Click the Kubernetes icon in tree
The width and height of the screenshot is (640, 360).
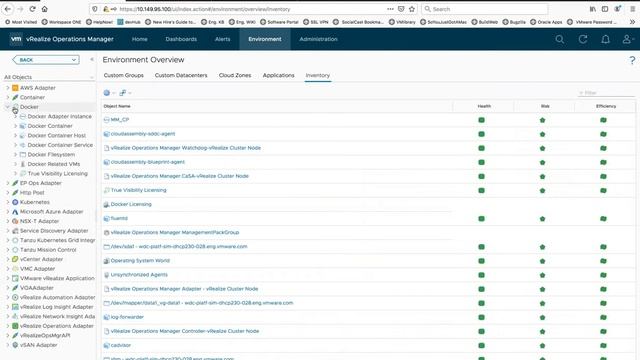click(x=15, y=202)
